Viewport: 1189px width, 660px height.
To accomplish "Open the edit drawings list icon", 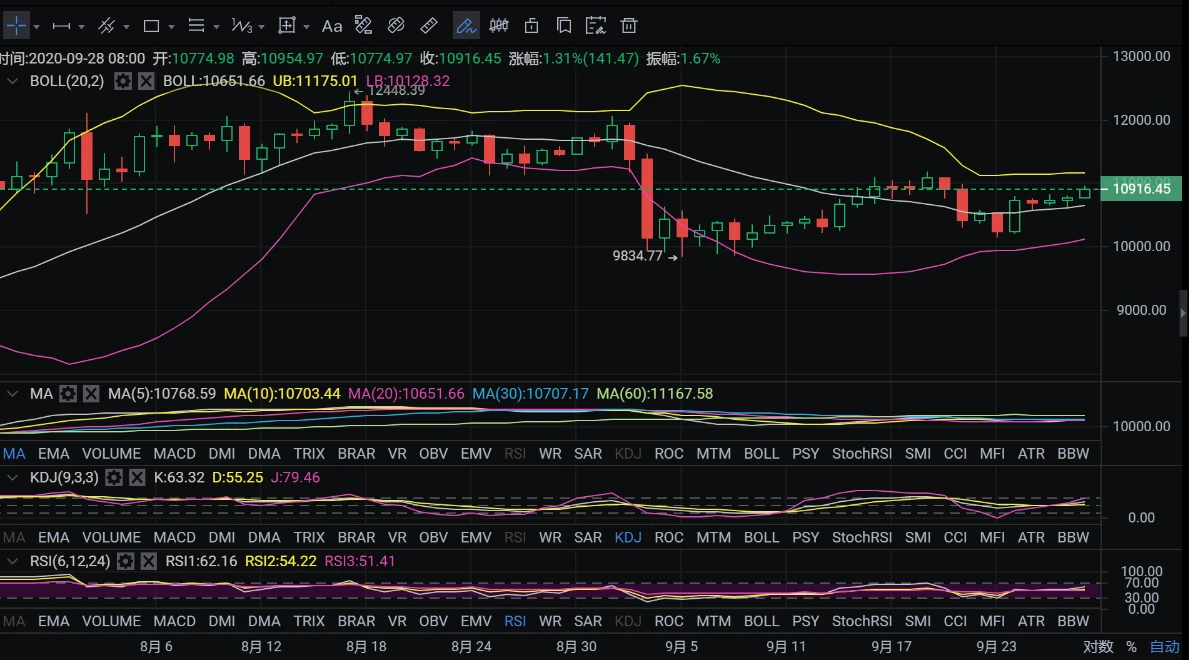I will point(596,26).
